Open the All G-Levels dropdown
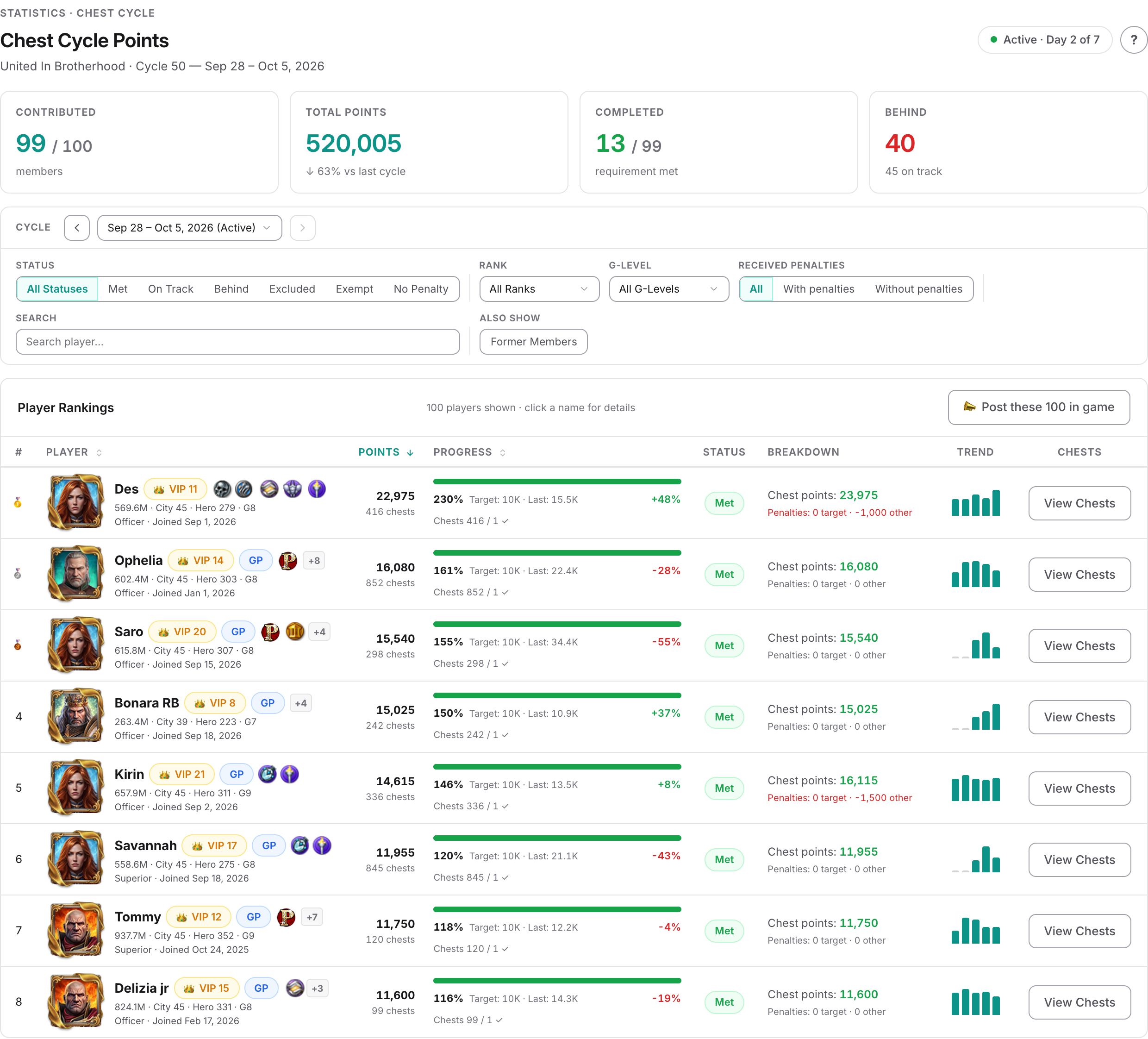The width and height of the screenshot is (1148, 1039). (669, 289)
